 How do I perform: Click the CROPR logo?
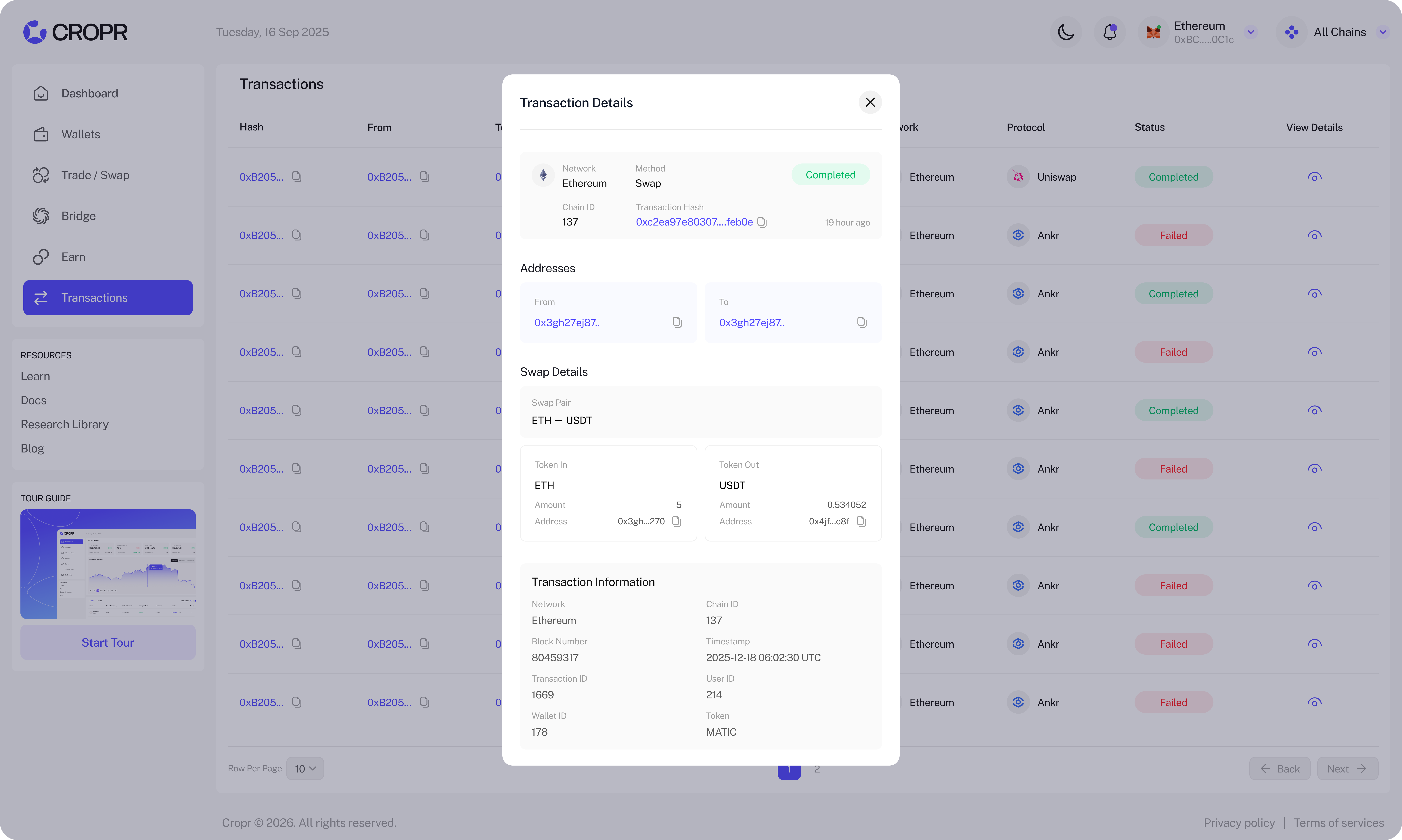(x=75, y=32)
